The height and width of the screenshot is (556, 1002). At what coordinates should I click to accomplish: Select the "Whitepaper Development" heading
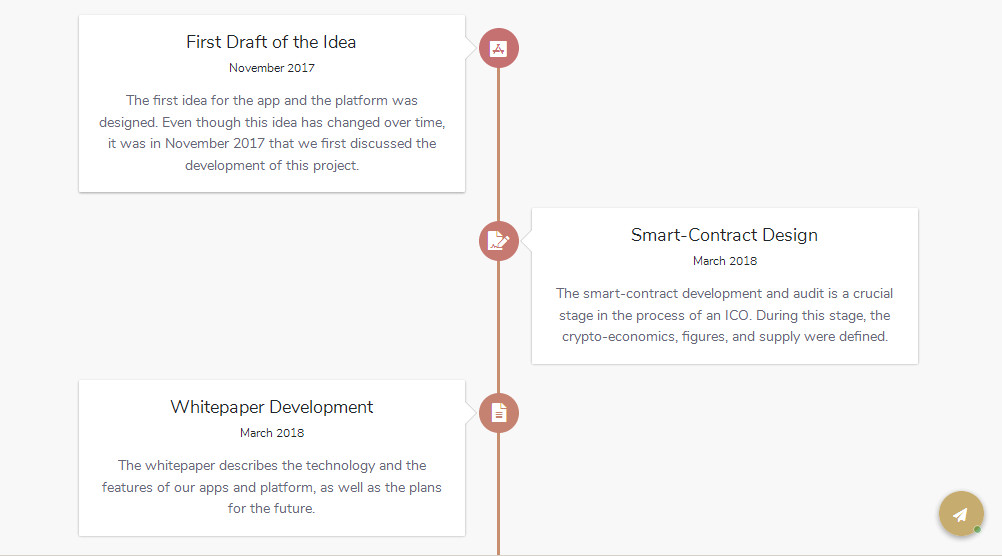pos(271,407)
